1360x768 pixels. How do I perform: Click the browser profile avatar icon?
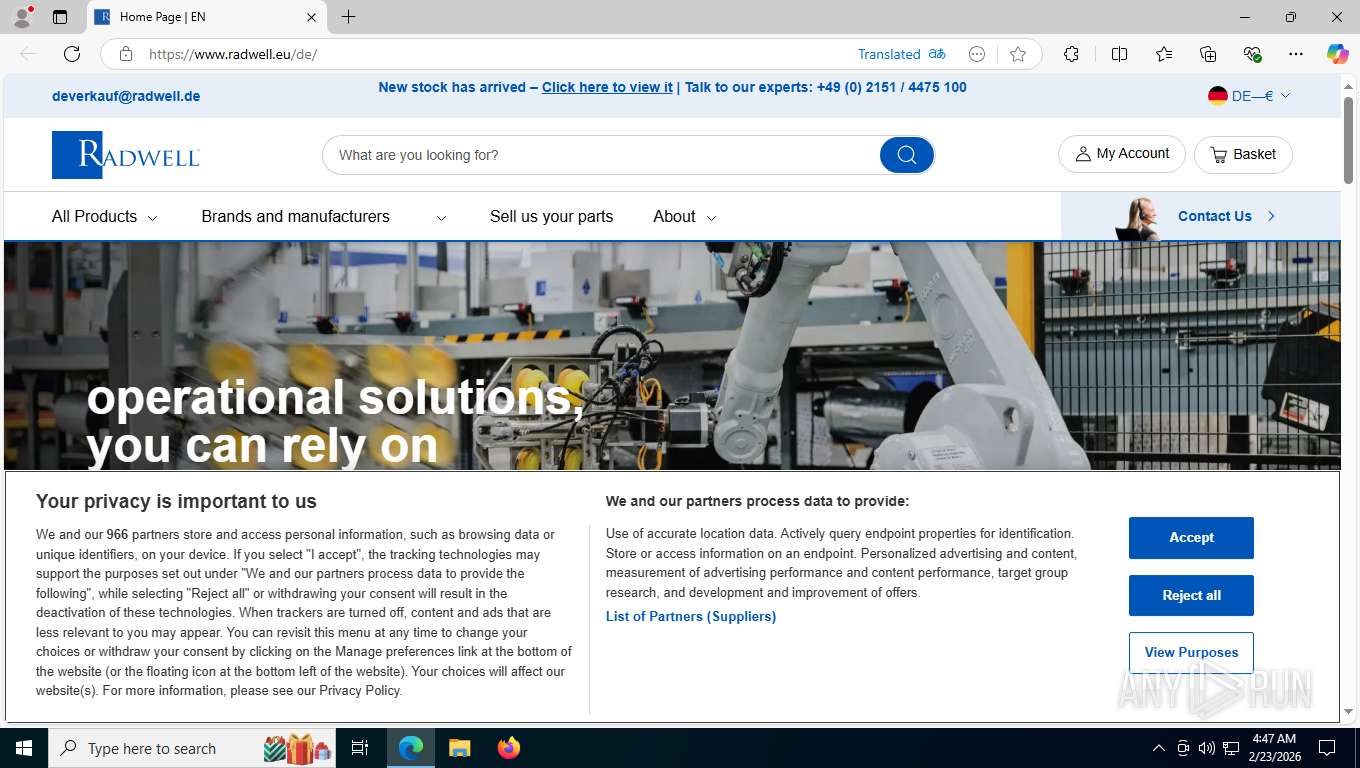(x=22, y=17)
